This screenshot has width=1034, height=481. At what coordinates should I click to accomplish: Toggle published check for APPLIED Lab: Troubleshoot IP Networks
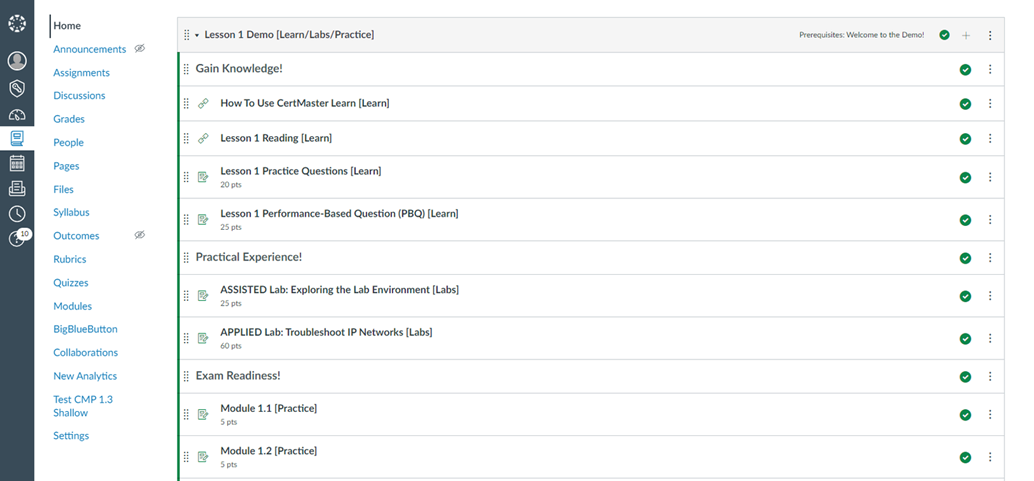point(965,338)
